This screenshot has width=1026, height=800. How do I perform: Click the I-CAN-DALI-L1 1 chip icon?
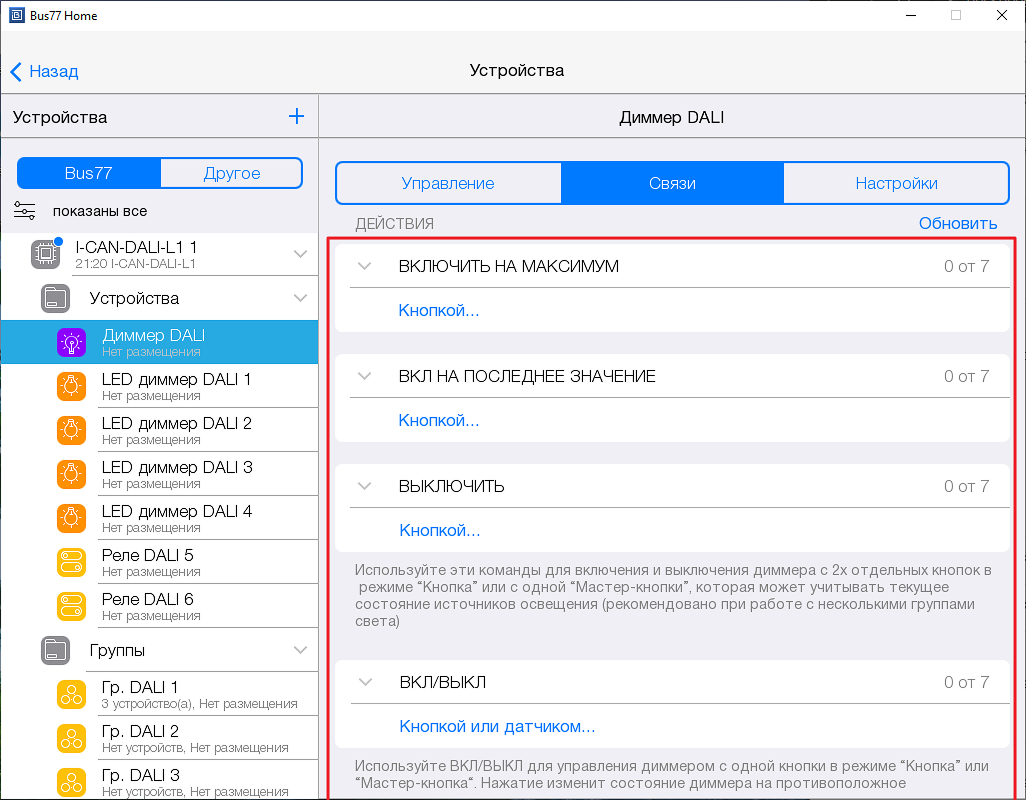(x=46, y=254)
